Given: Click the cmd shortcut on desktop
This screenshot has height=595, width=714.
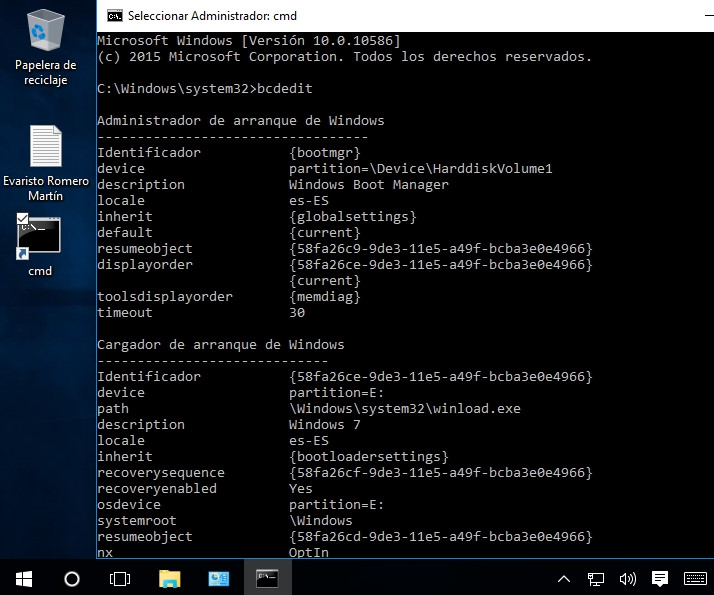Looking at the screenshot, I should pyautogui.click(x=40, y=237).
